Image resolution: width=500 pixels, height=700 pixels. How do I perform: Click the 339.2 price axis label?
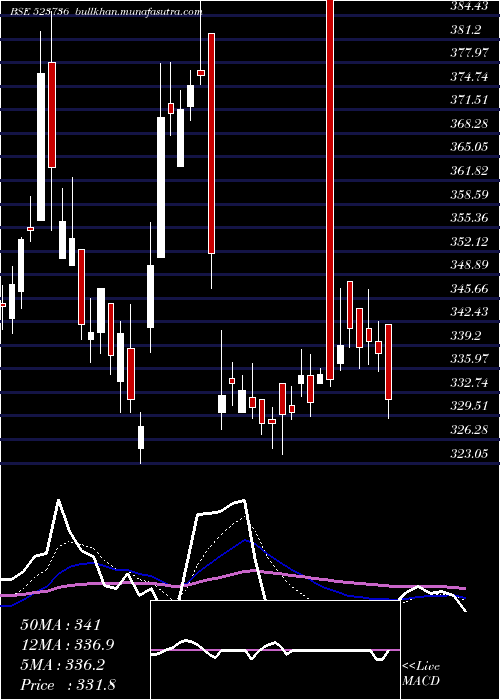click(x=466, y=336)
